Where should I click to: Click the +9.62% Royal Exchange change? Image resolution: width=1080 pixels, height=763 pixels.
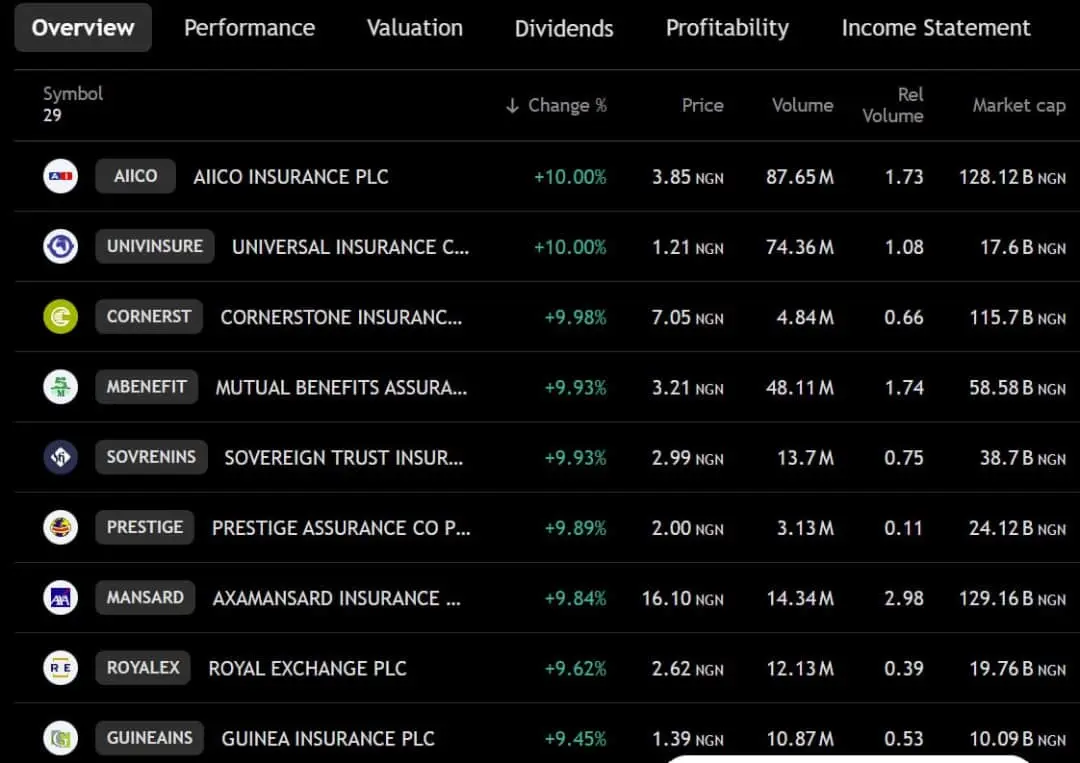[575, 669]
